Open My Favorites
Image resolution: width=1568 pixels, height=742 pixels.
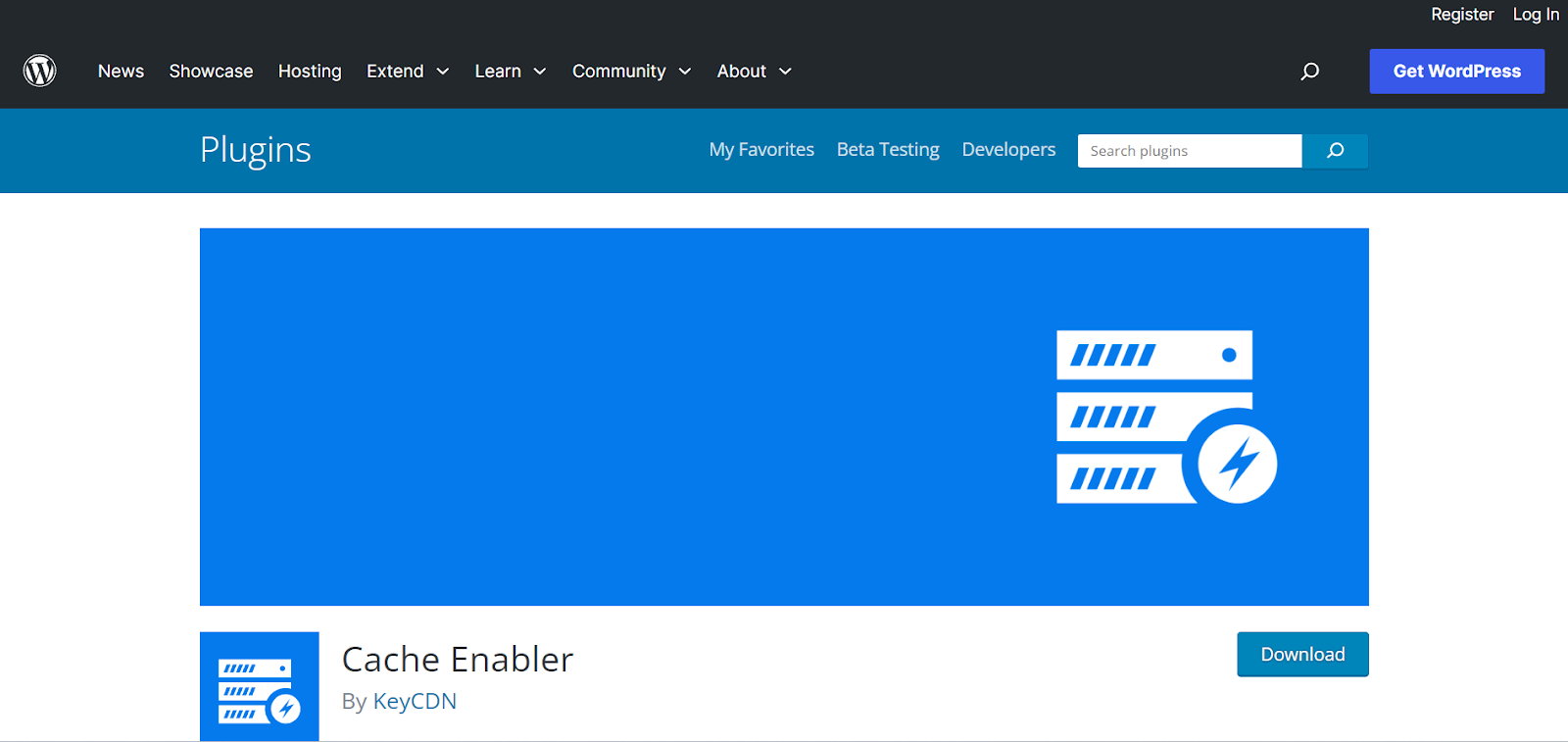pyautogui.click(x=761, y=150)
